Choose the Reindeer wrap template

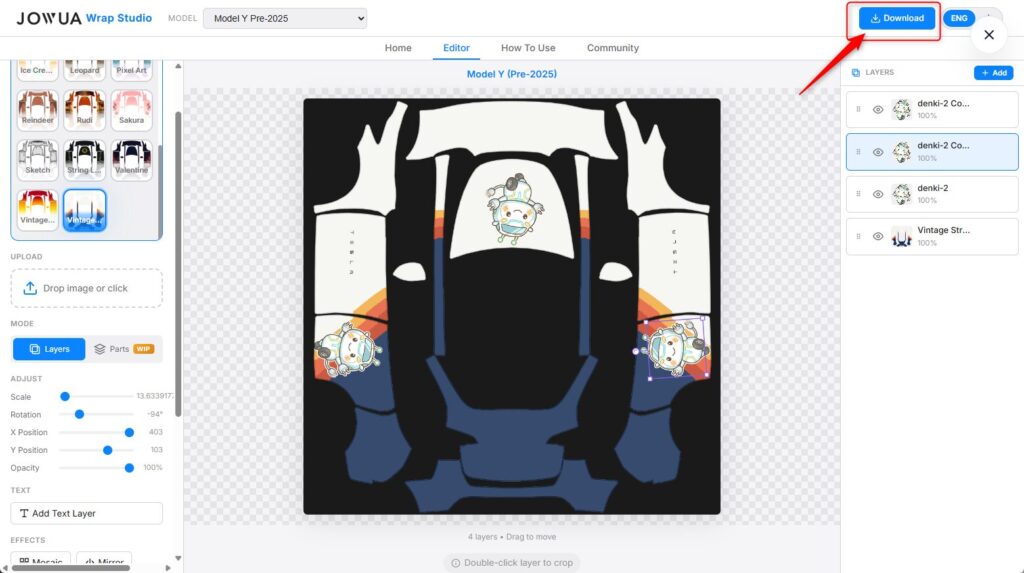pyautogui.click(x=38, y=108)
